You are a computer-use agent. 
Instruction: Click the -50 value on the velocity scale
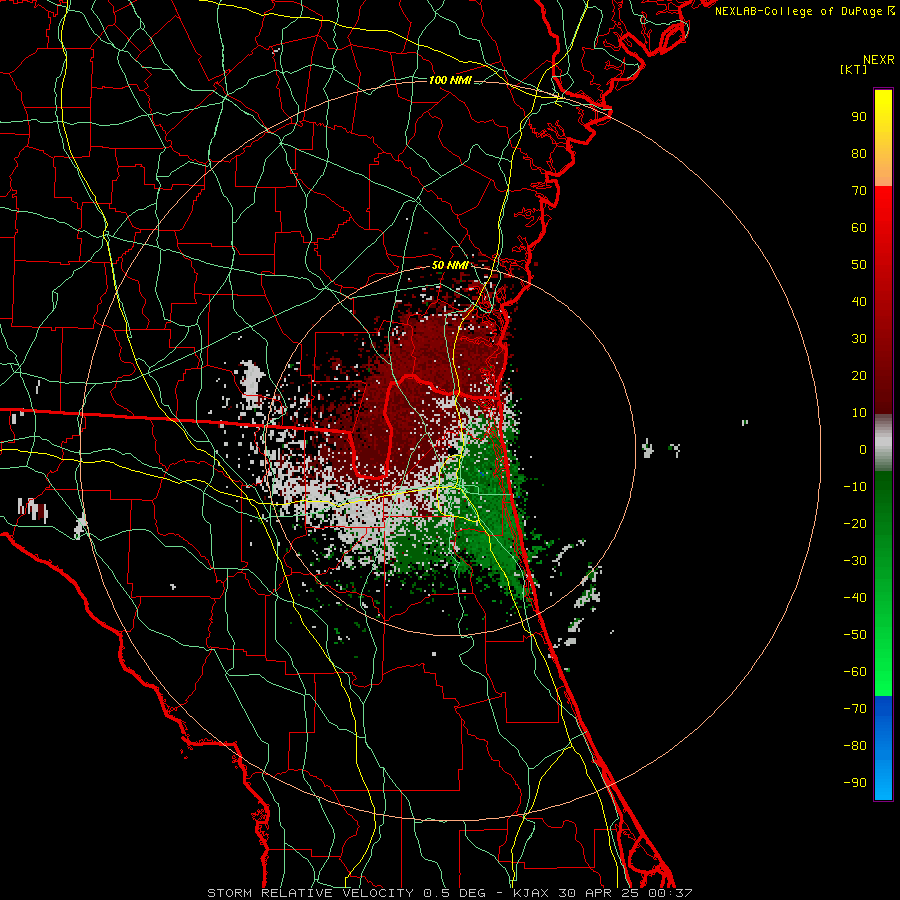pos(855,635)
